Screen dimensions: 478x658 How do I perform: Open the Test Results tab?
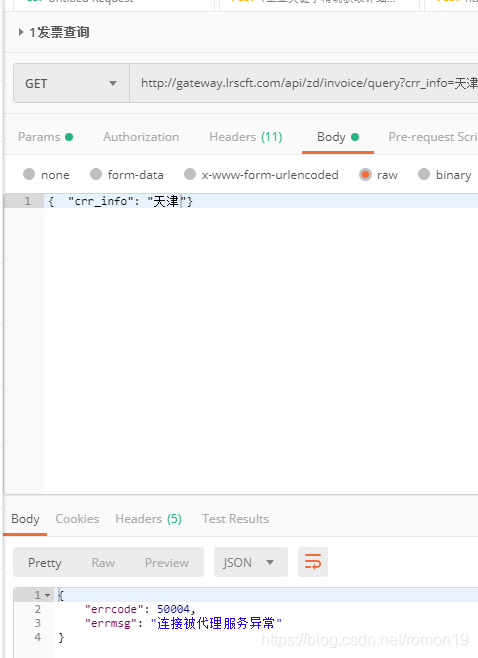pos(235,519)
